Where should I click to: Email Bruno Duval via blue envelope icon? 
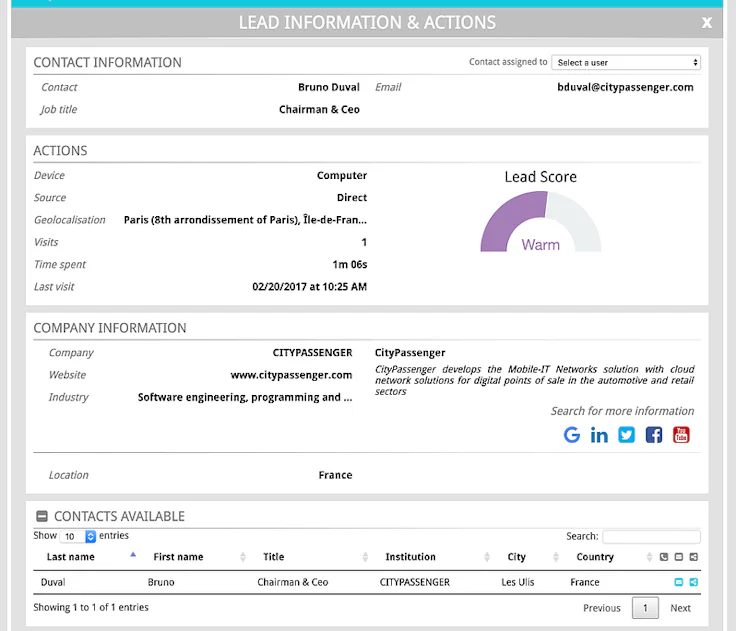pyautogui.click(x=679, y=582)
